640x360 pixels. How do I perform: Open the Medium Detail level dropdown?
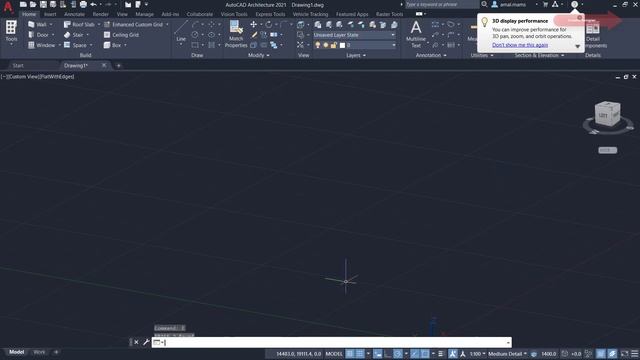pos(507,353)
